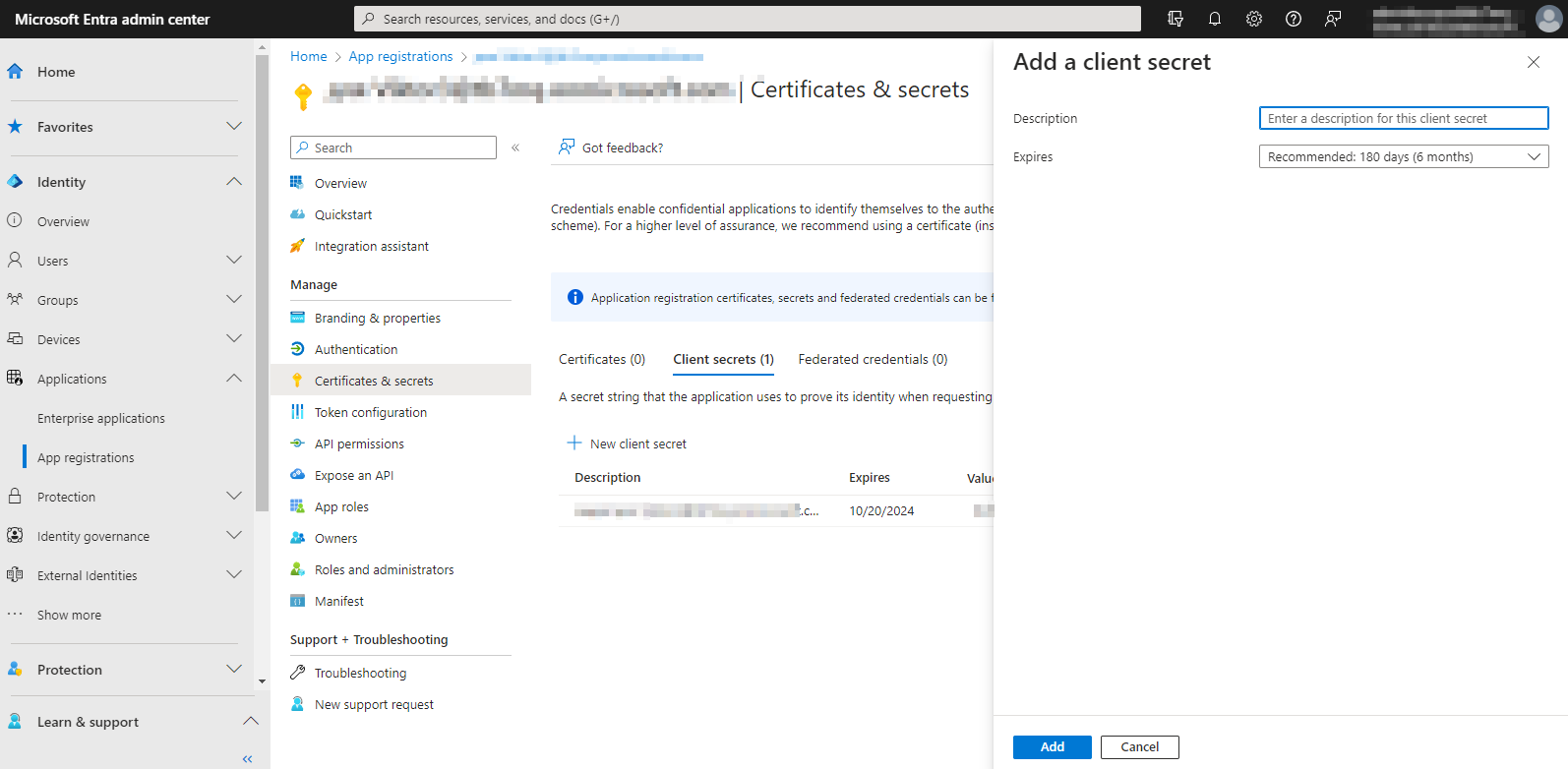Expand the Identity governance chevron

[234, 535]
